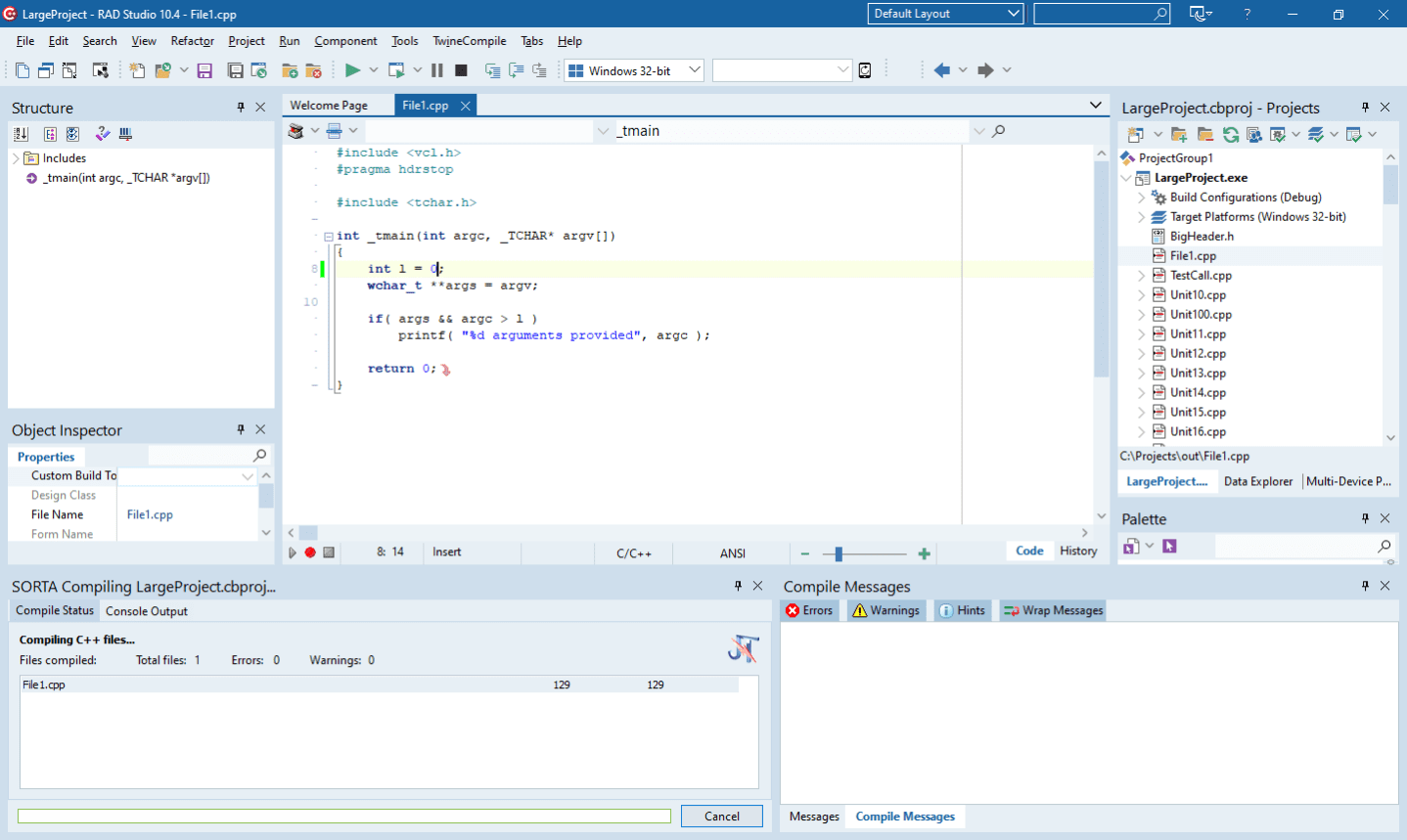Viewport: 1407px width, 840px height.
Task: Switch to the History tab
Action: click(1078, 552)
